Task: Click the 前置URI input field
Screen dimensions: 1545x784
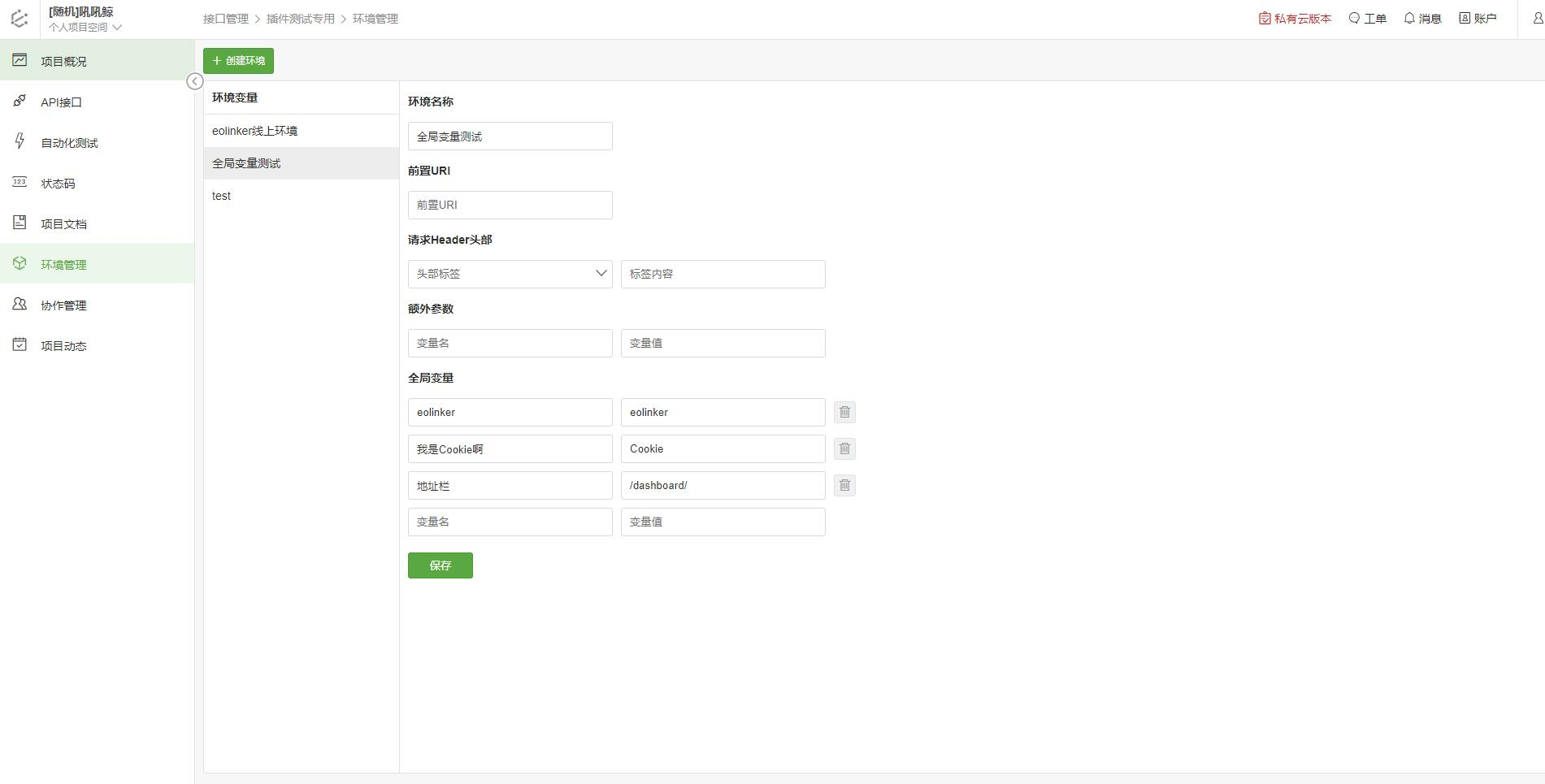Action: click(x=510, y=205)
